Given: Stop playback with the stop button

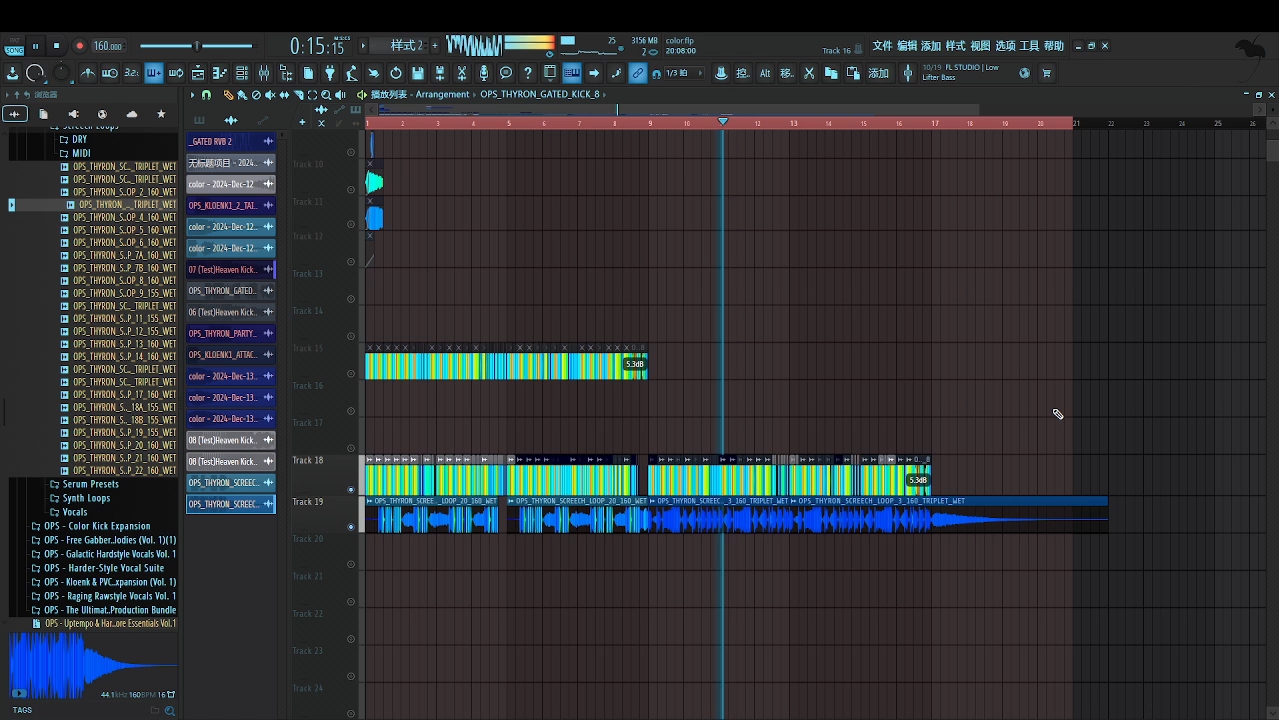Looking at the screenshot, I should 56,46.
